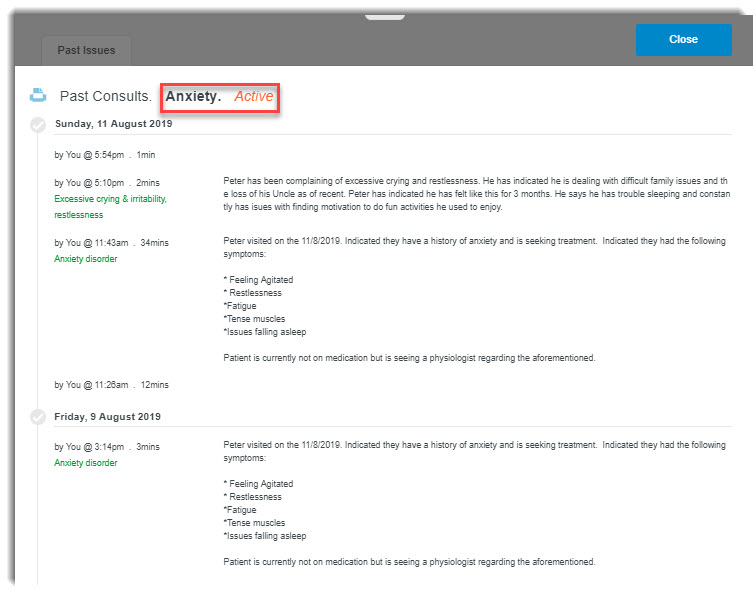This screenshot has width=753, height=593.
Task: Select the 'by You @ 5:54pm . 1min' entry
Action: pos(105,155)
